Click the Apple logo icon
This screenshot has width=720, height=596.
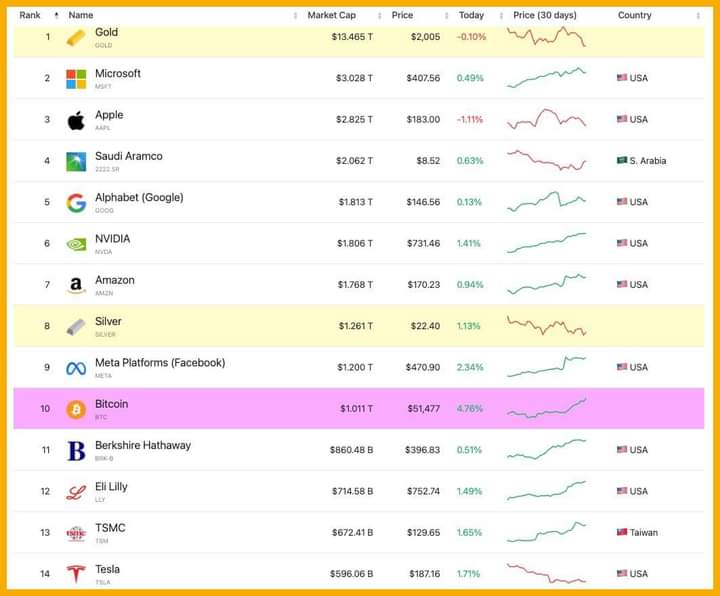(76, 120)
